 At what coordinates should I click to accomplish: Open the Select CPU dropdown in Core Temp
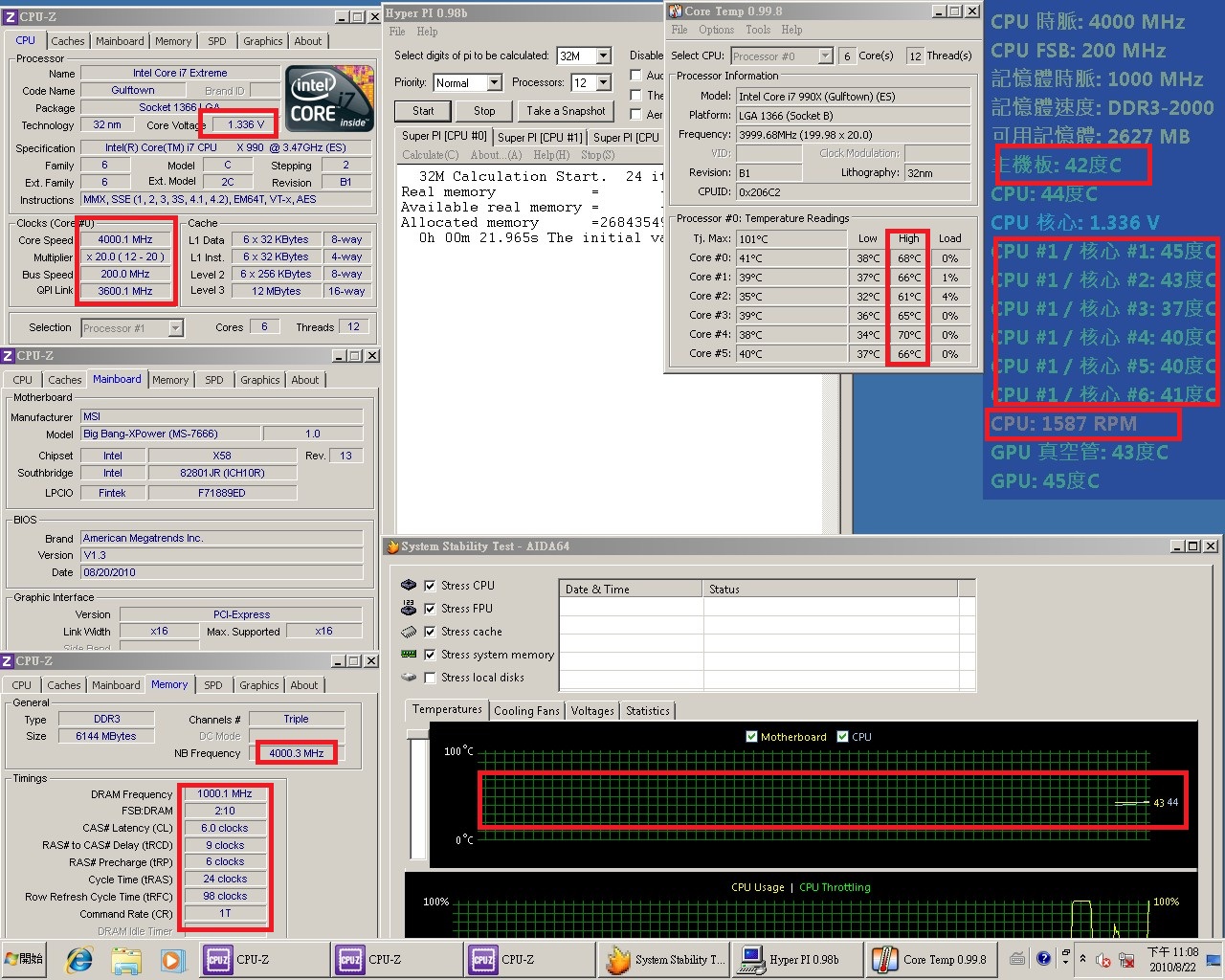(x=825, y=56)
